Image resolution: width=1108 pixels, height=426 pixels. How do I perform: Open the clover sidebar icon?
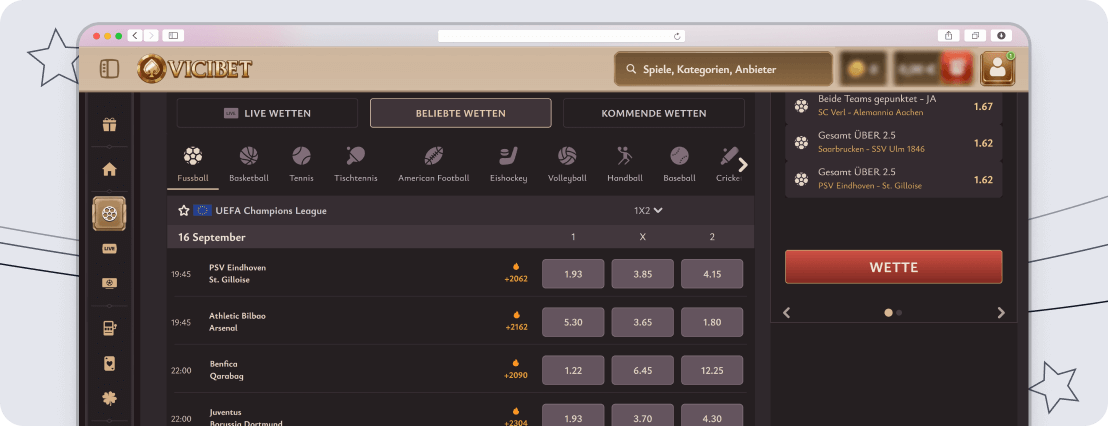click(x=109, y=399)
